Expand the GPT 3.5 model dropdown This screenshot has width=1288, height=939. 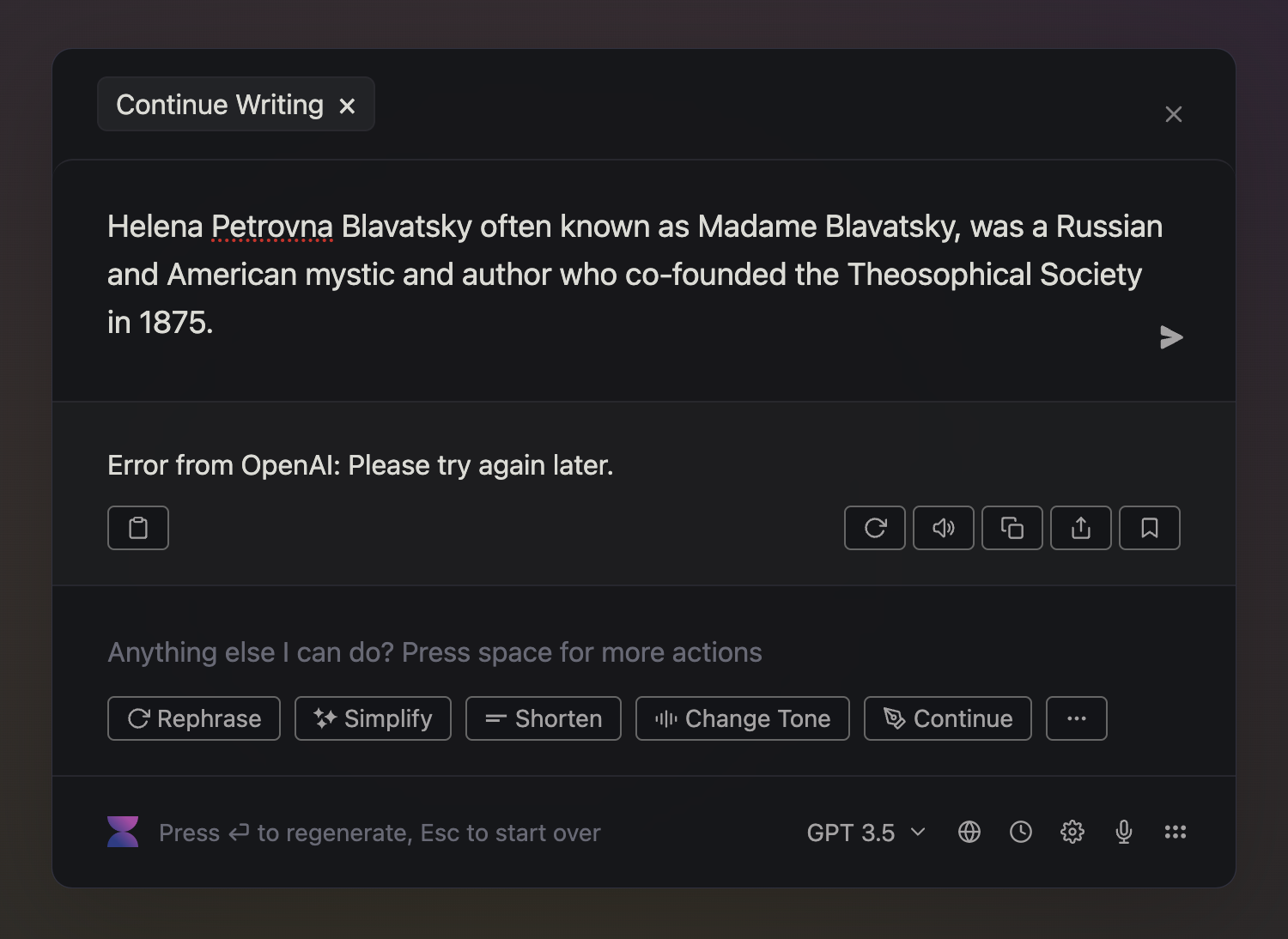[x=866, y=833]
